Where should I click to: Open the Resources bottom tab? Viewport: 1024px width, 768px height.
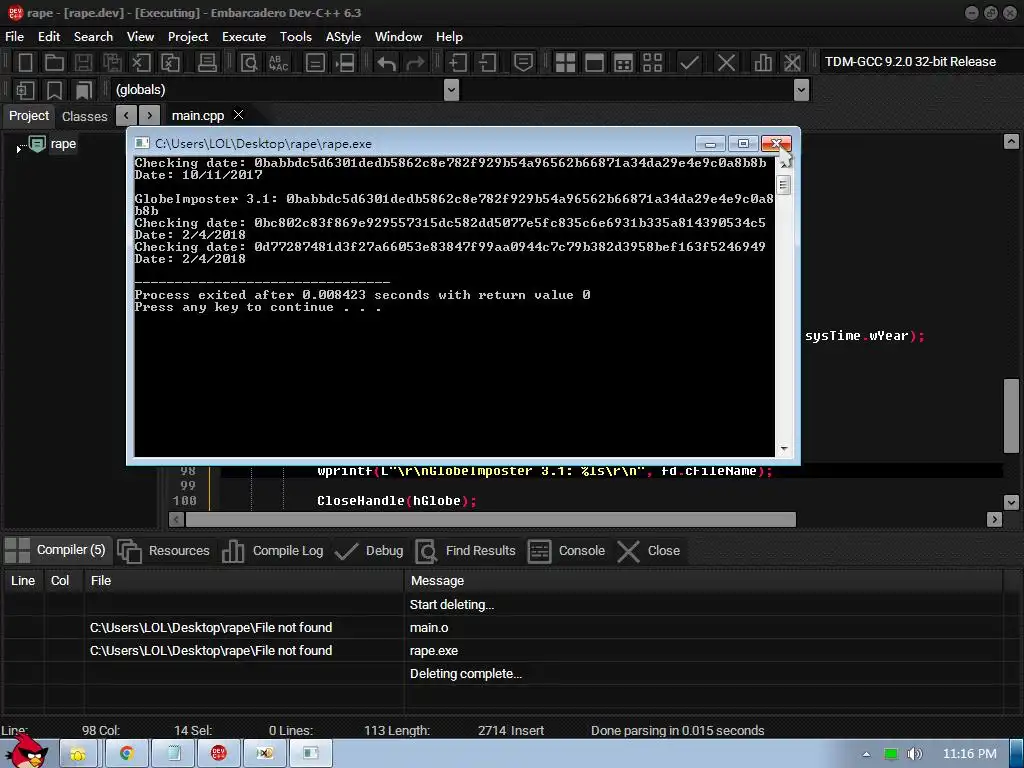point(164,551)
